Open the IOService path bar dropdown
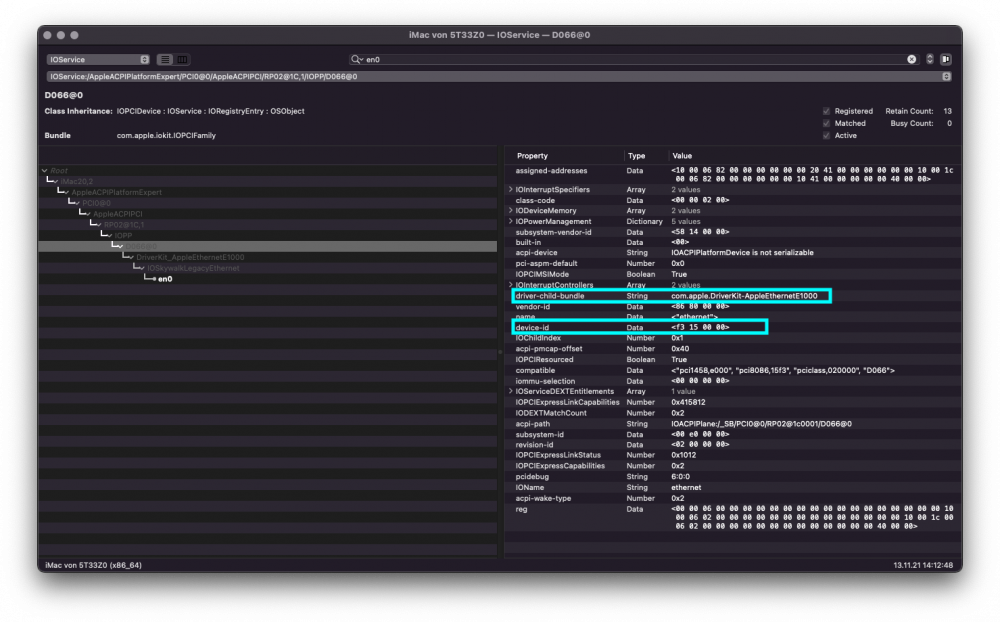Image resolution: width=1000 pixels, height=622 pixels. 946,77
